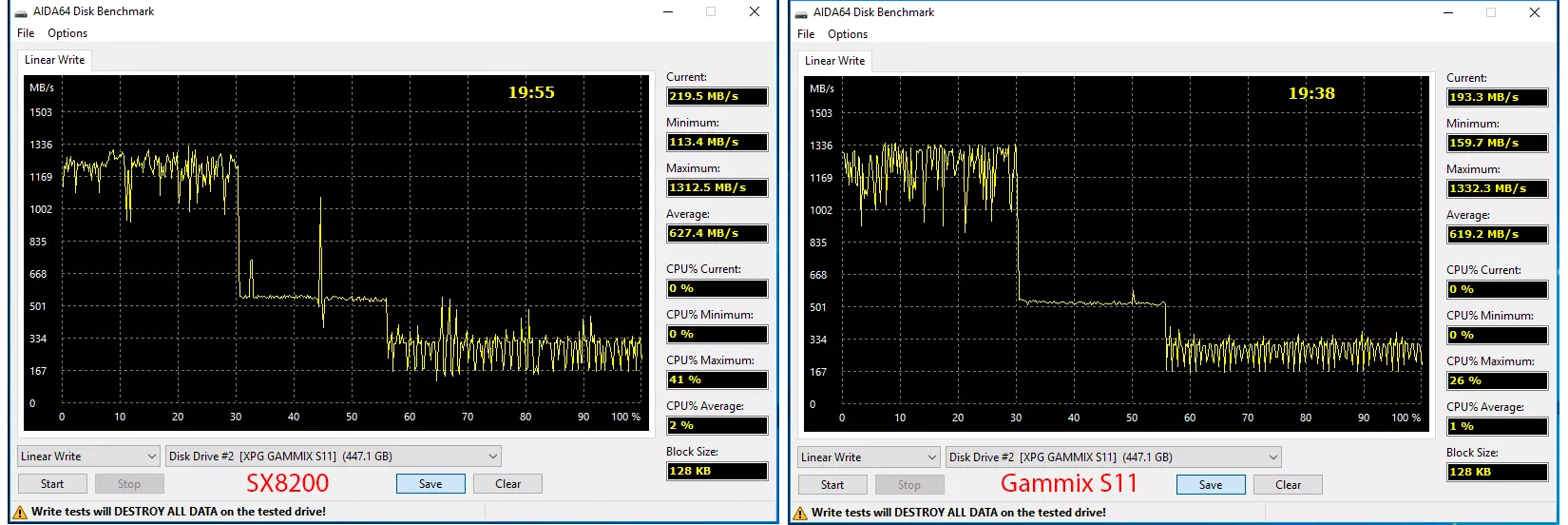Click Stop button in right window
The width and height of the screenshot is (1568, 525).
(x=909, y=485)
